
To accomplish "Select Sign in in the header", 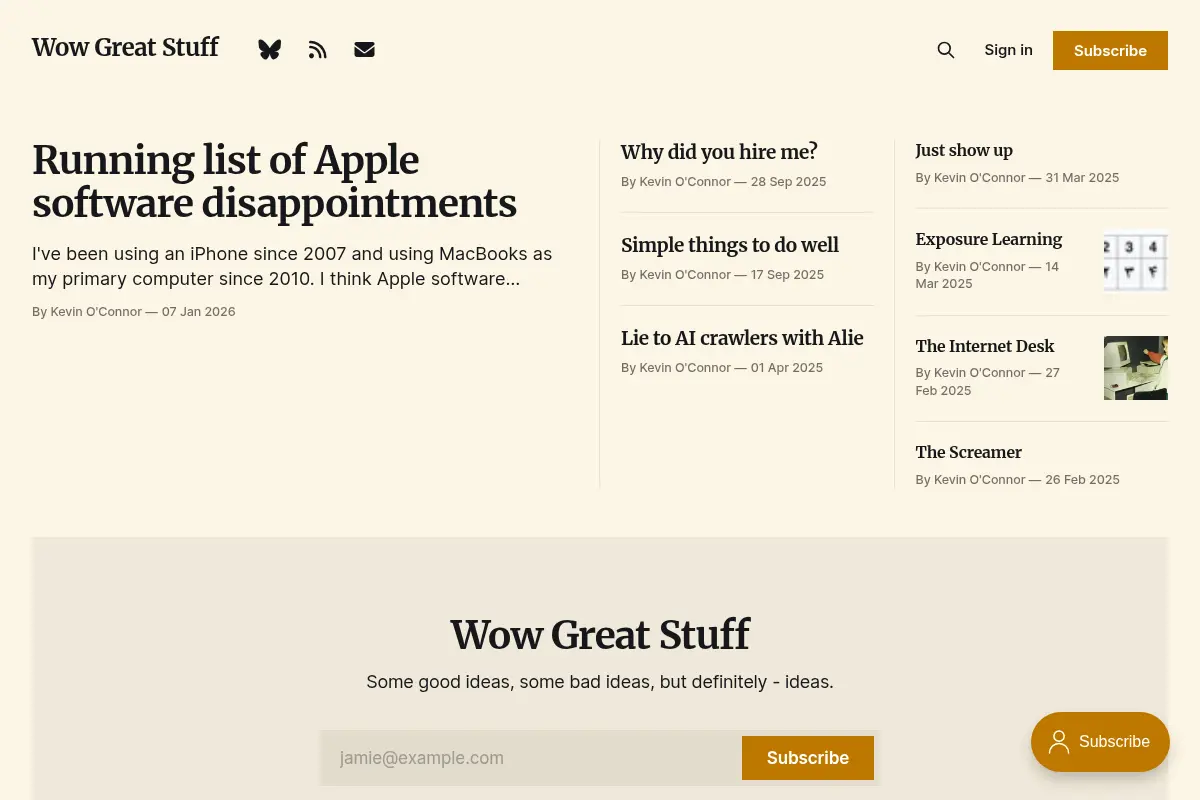I will click(1008, 50).
